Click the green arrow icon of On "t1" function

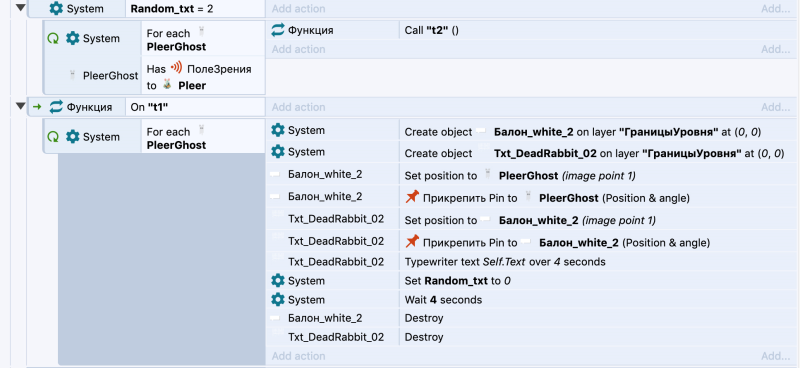37,107
